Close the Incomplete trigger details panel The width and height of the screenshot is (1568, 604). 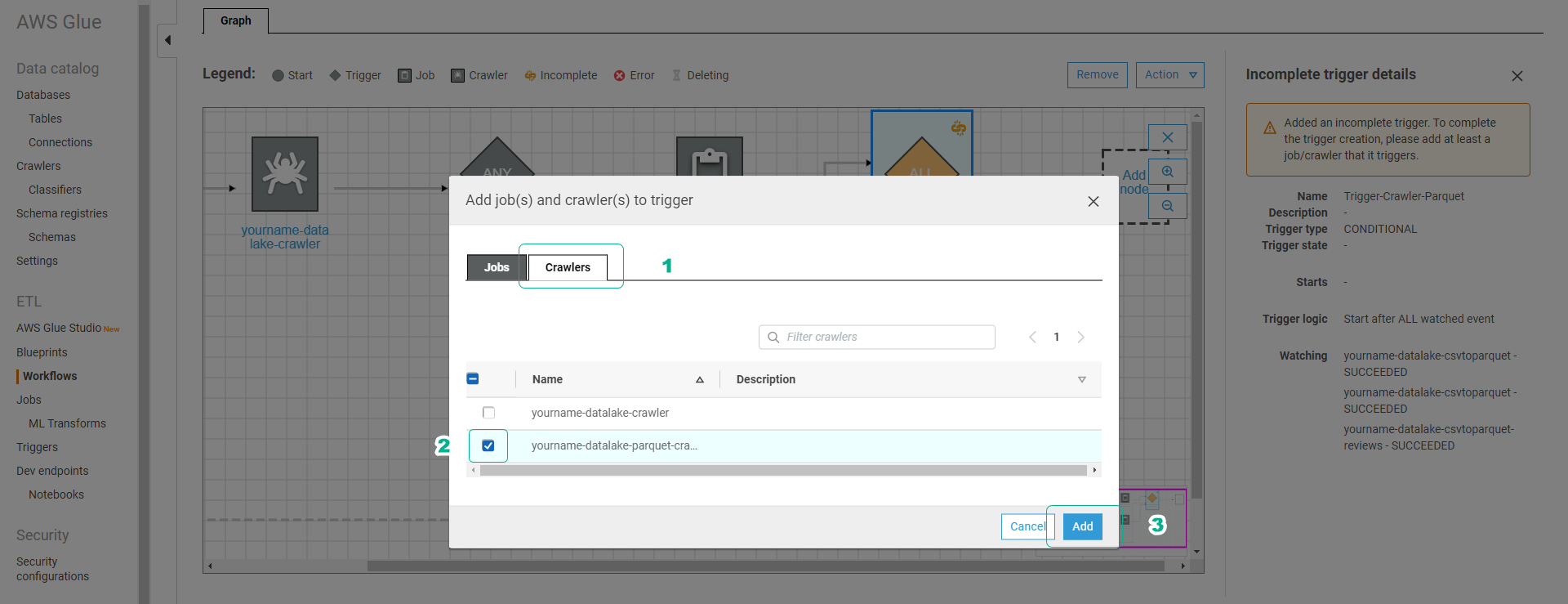[x=1517, y=76]
